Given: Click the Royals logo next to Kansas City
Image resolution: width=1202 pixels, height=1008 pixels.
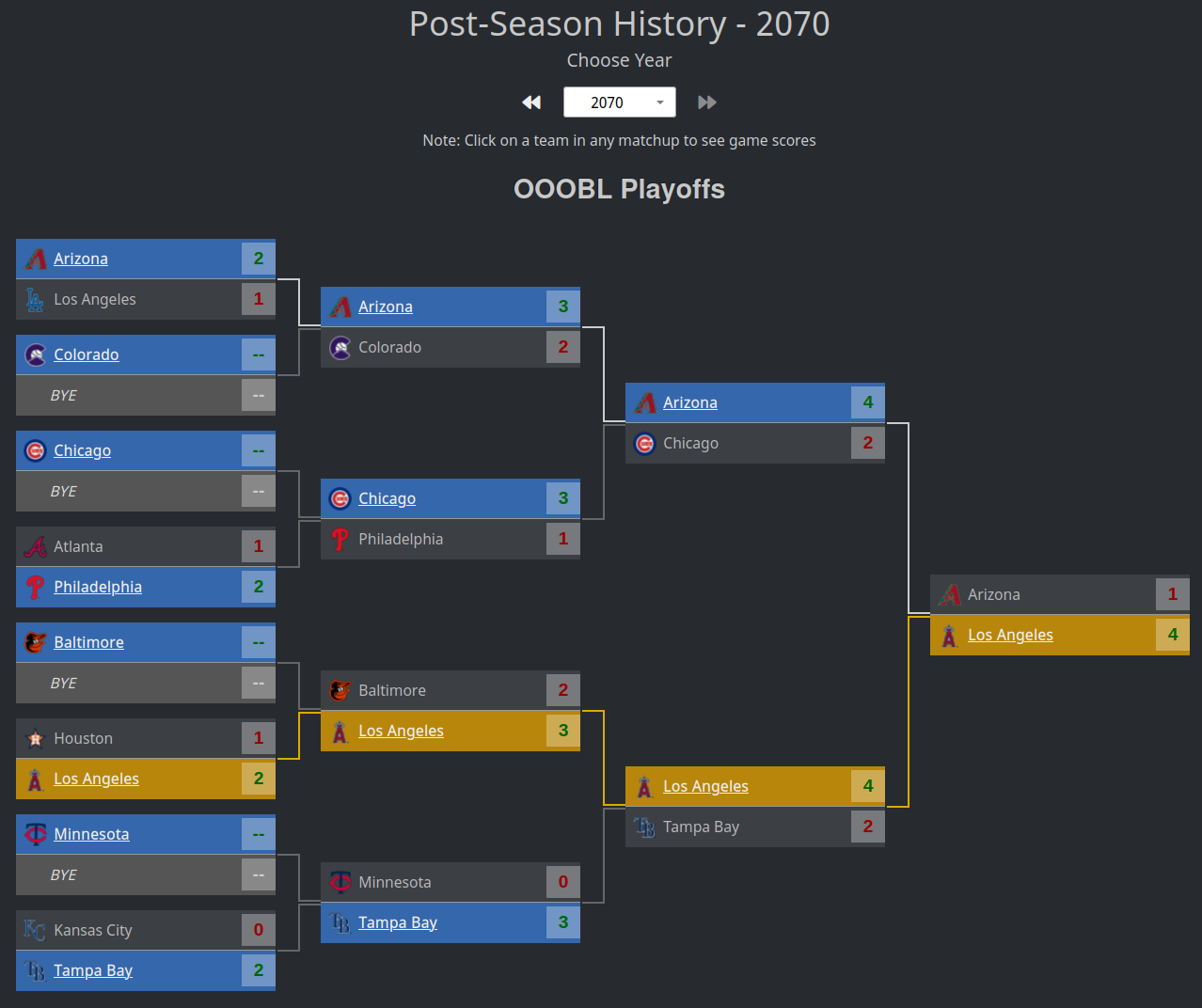Looking at the screenshot, I should (35, 930).
